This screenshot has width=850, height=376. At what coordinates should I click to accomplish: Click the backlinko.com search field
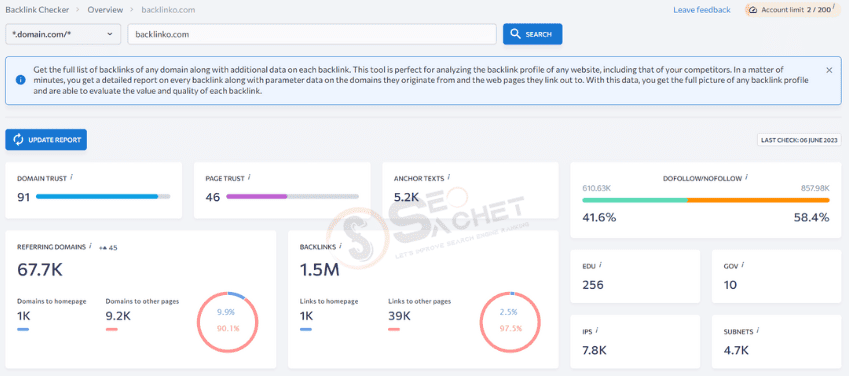[x=312, y=34]
